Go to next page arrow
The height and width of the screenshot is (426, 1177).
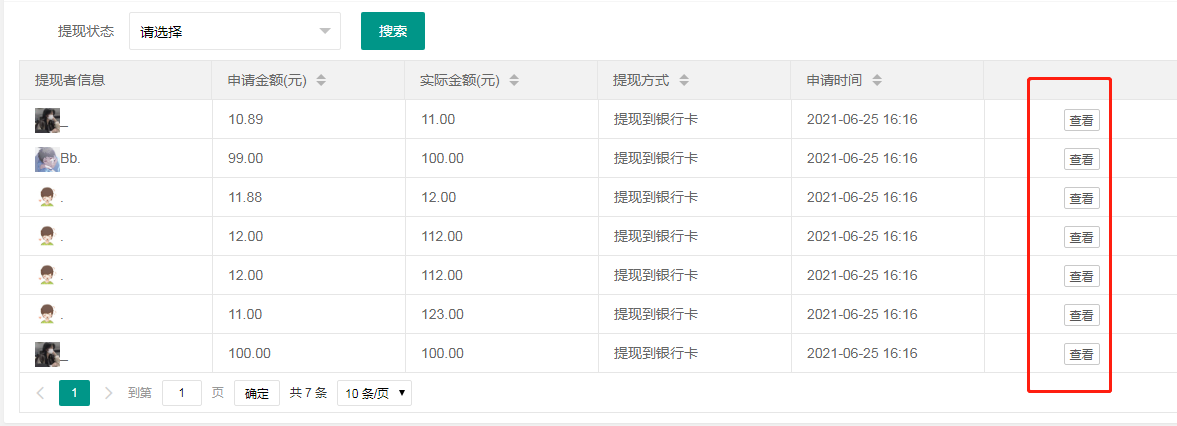(109, 393)
